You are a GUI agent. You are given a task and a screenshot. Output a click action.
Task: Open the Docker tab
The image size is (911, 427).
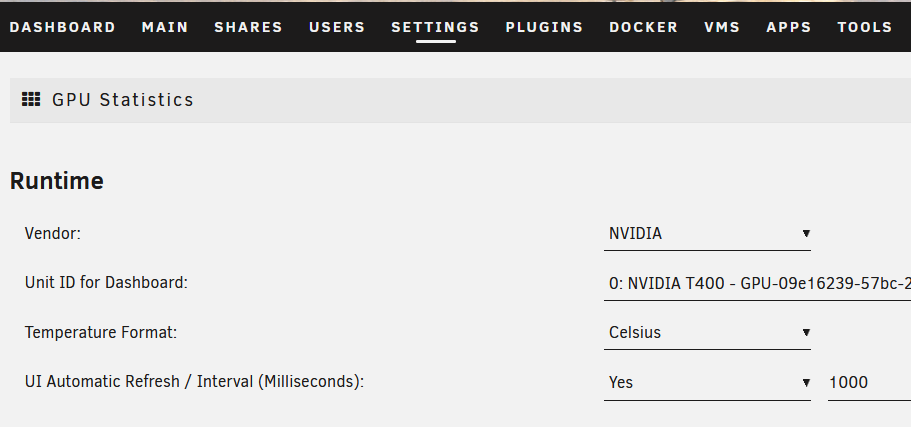tap(644, 27)
